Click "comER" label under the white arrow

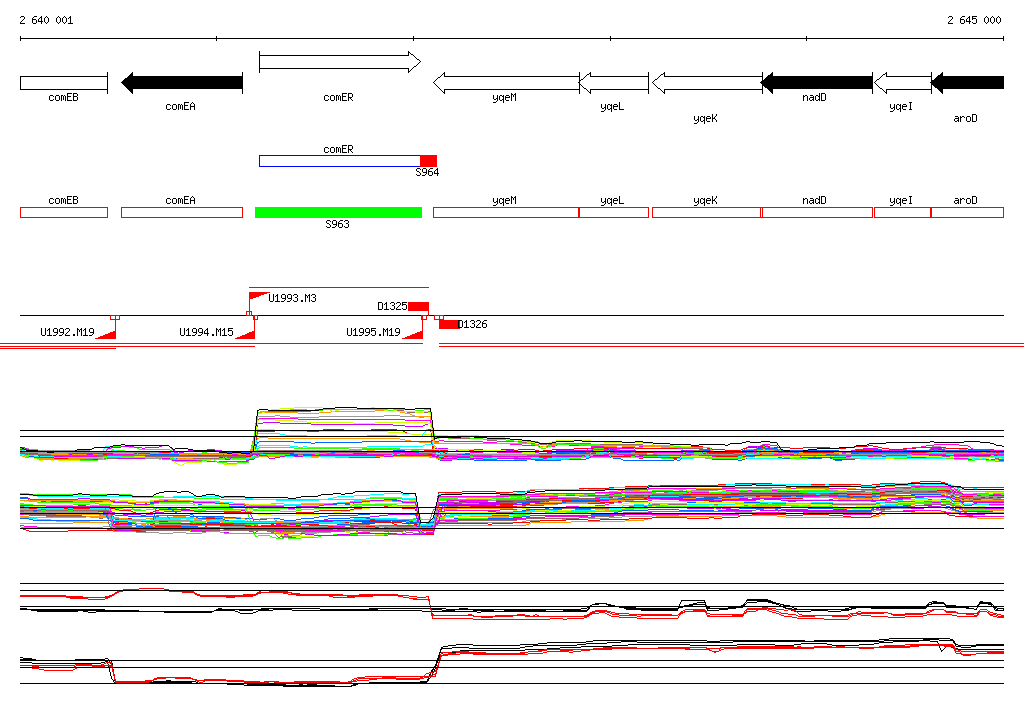pyautogui.click(x=338, y=97)
